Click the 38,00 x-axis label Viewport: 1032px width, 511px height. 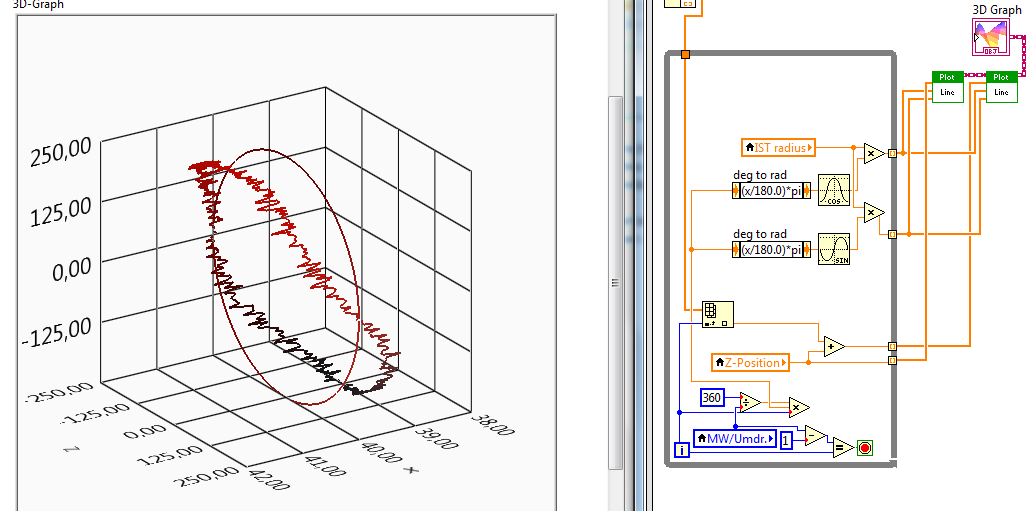pyautogui.click(x=494, y=424)
